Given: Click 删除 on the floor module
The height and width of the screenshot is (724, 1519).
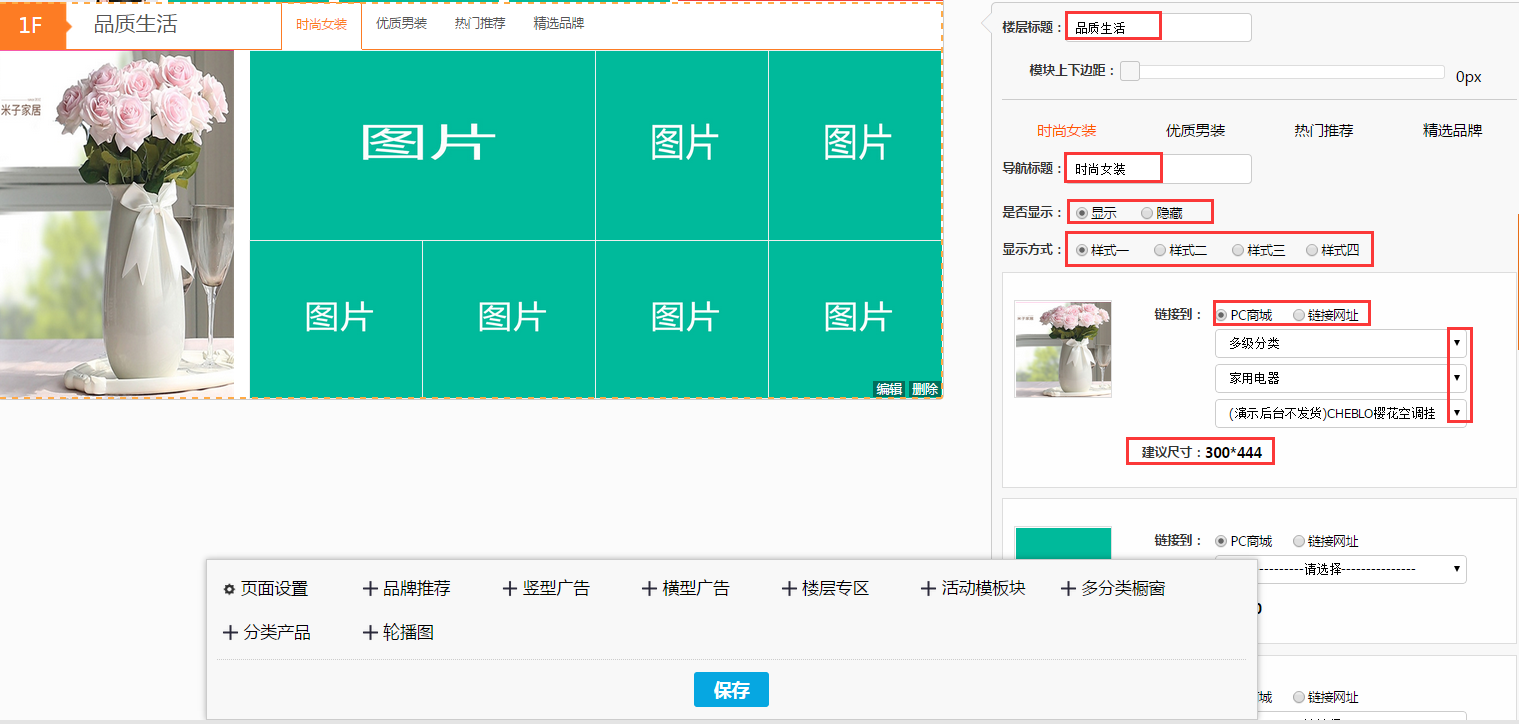Looking at the screenshot, I should (925, 390).
